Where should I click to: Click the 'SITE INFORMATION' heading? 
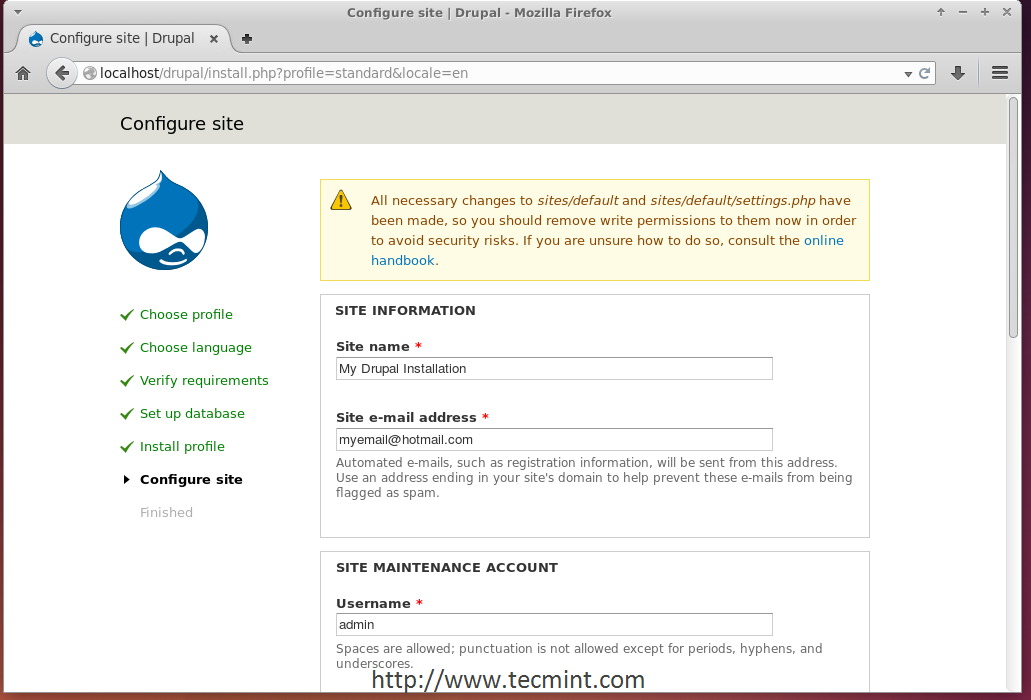405,310
